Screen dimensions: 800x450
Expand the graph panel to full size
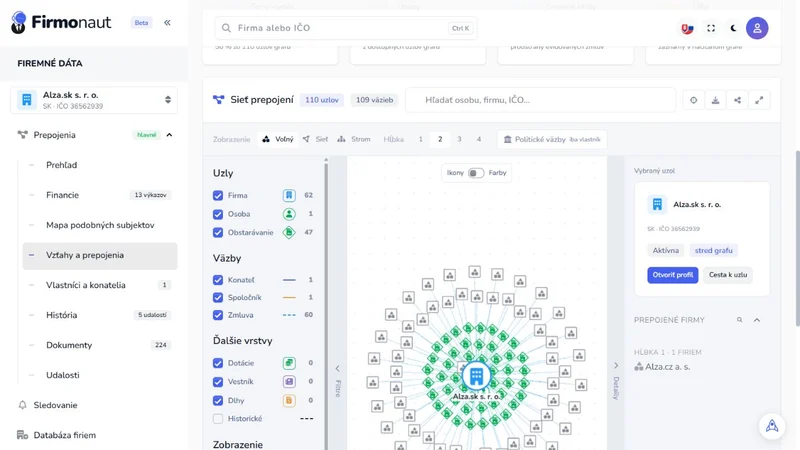tap(759, 100)
